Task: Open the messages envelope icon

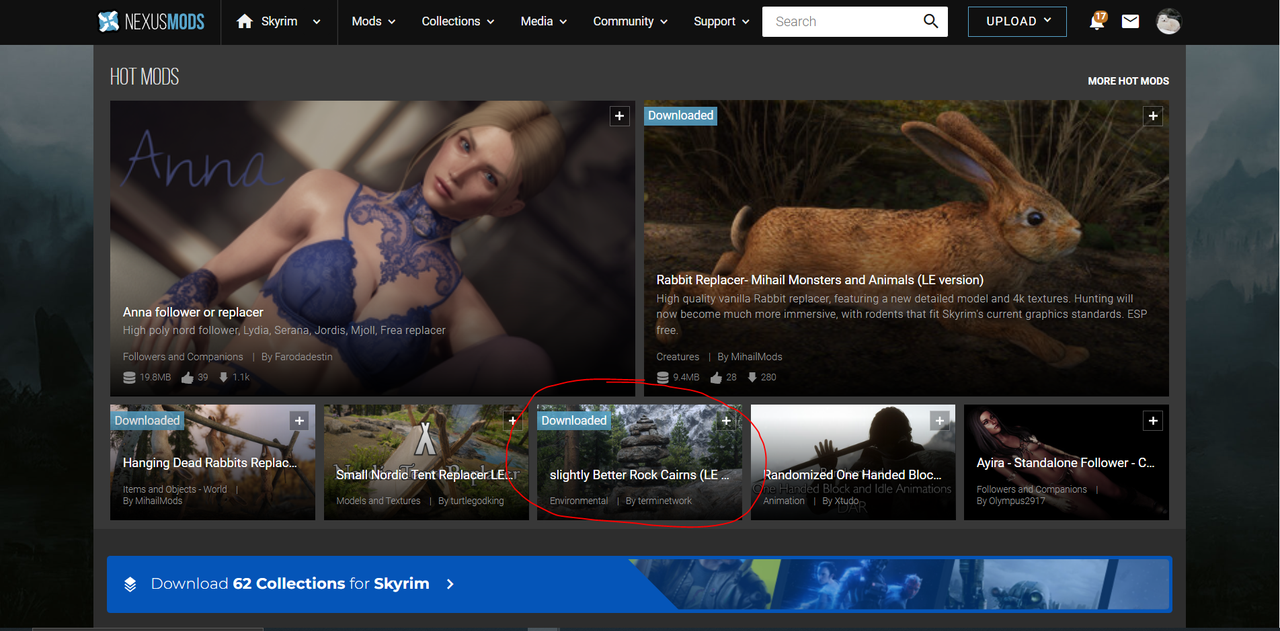Action: pyautogui.click(x=1130, y=21)
